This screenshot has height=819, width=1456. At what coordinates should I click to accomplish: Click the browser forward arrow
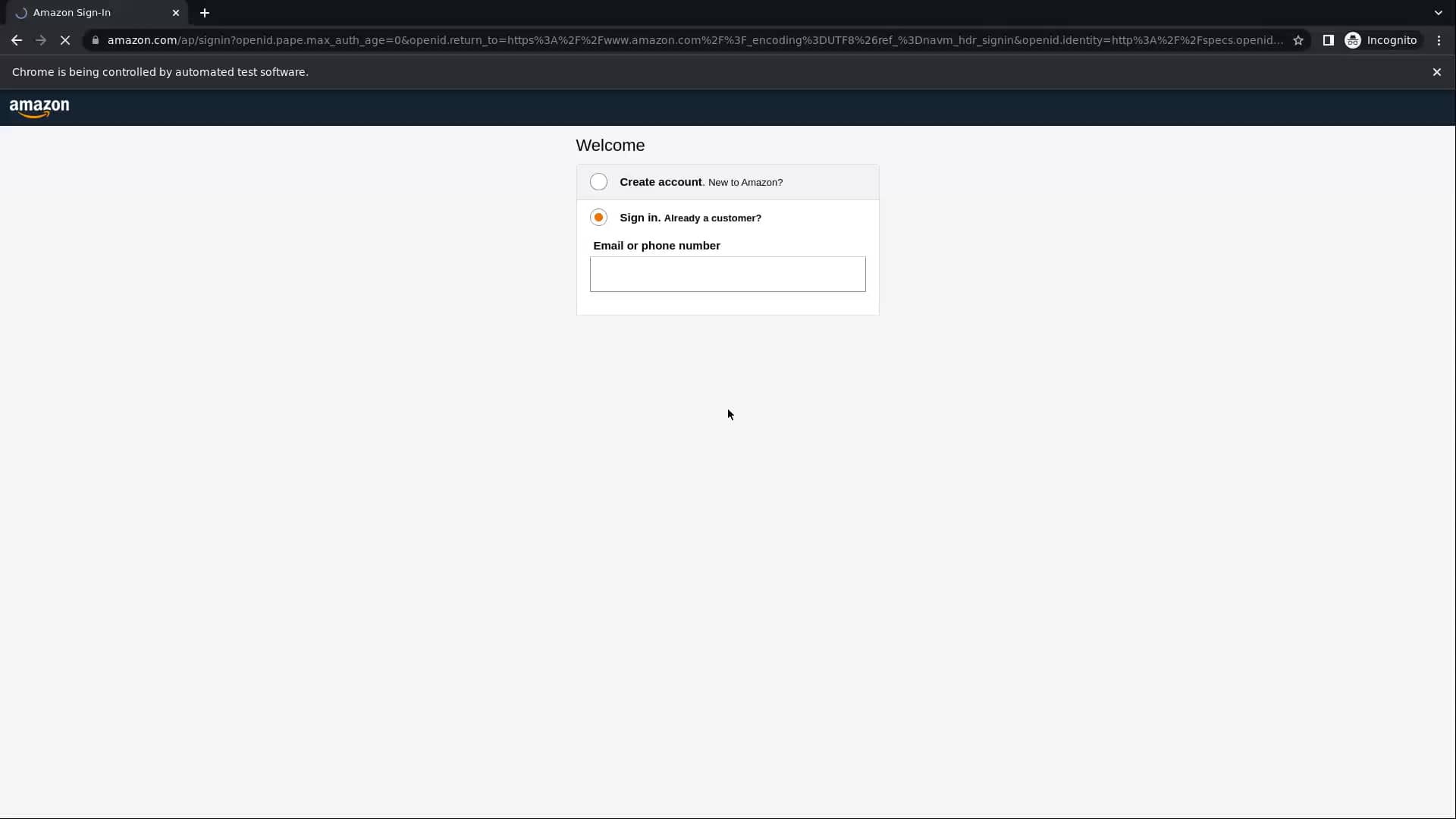(x=41, y=40)
